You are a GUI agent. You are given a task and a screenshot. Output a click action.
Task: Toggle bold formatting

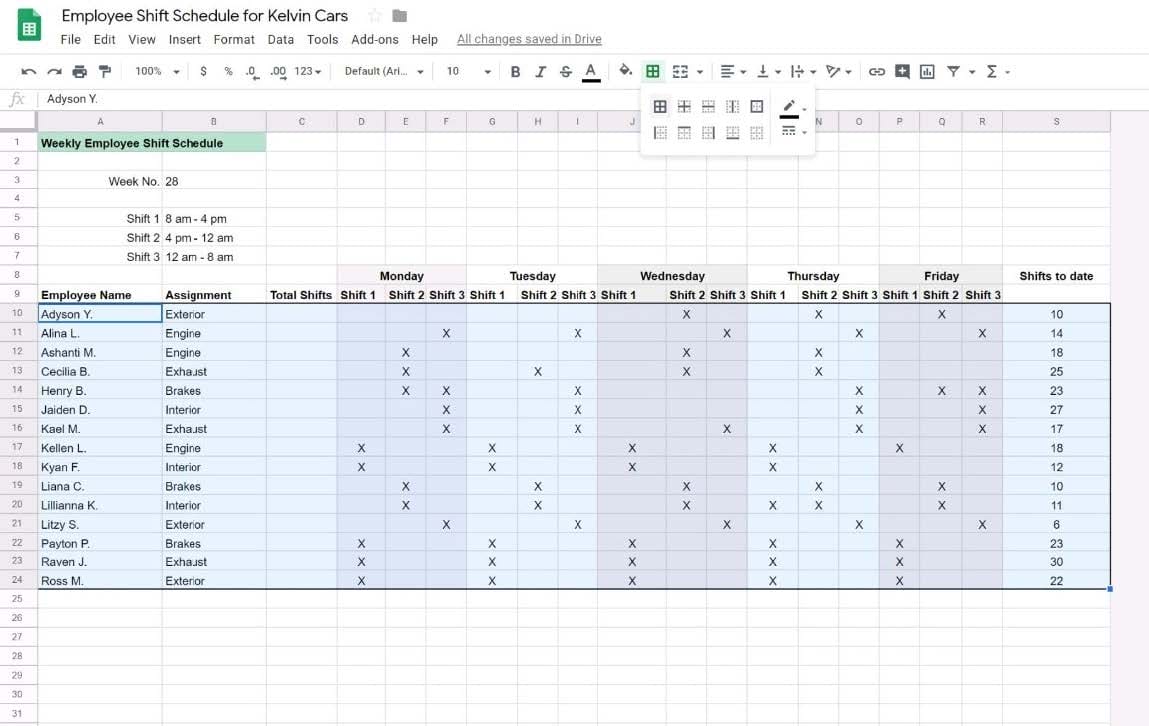[515, 71]
